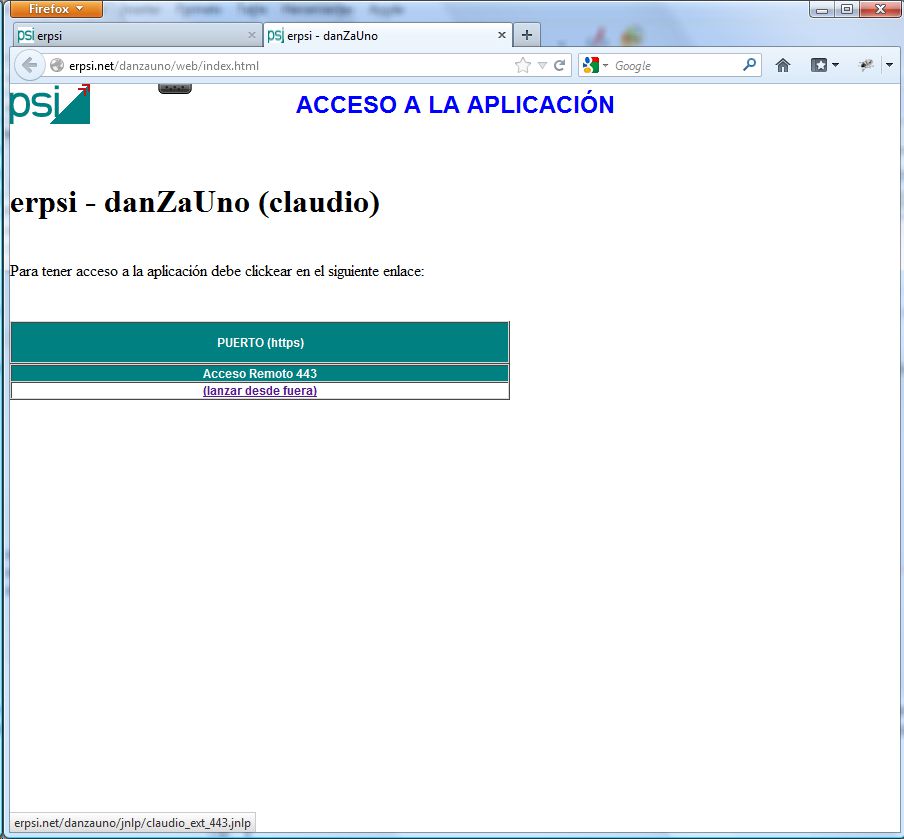Close the 'erpsi' tab
This screenshot has height=839, width=904.
coord(251,35)
